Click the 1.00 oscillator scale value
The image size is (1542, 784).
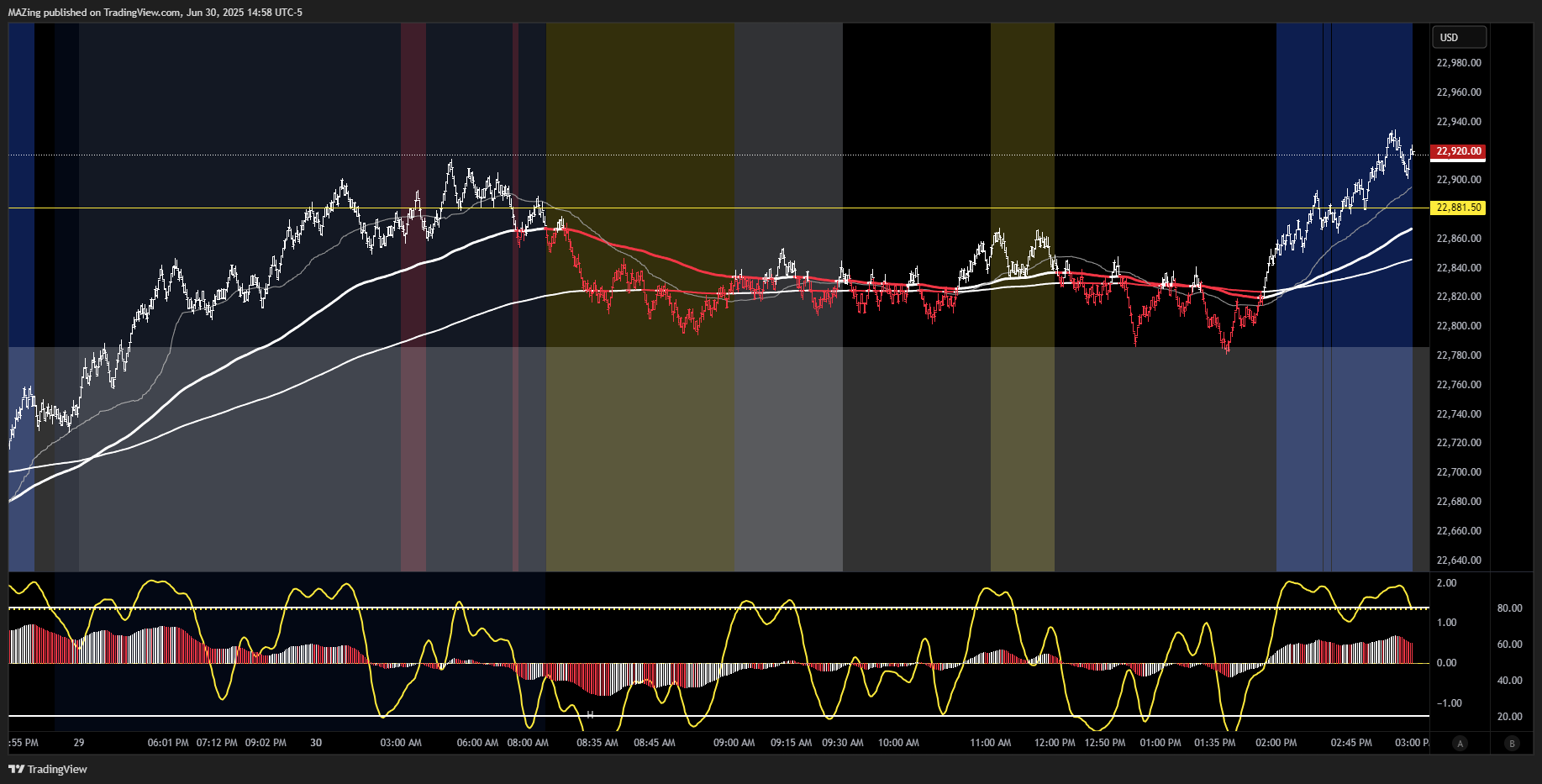[1447, 623]
